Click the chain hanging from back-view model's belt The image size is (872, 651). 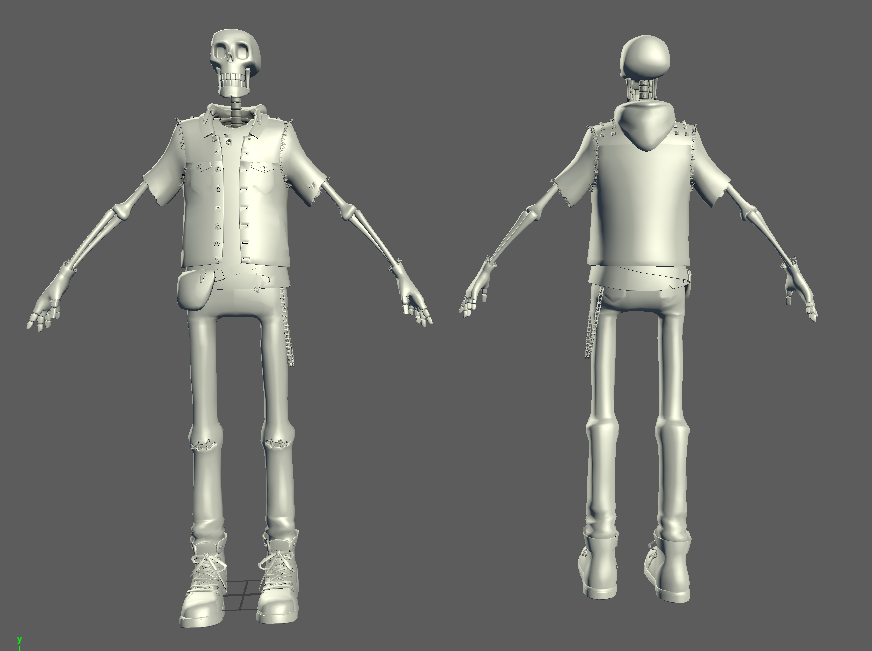click(x=592, y=321)
